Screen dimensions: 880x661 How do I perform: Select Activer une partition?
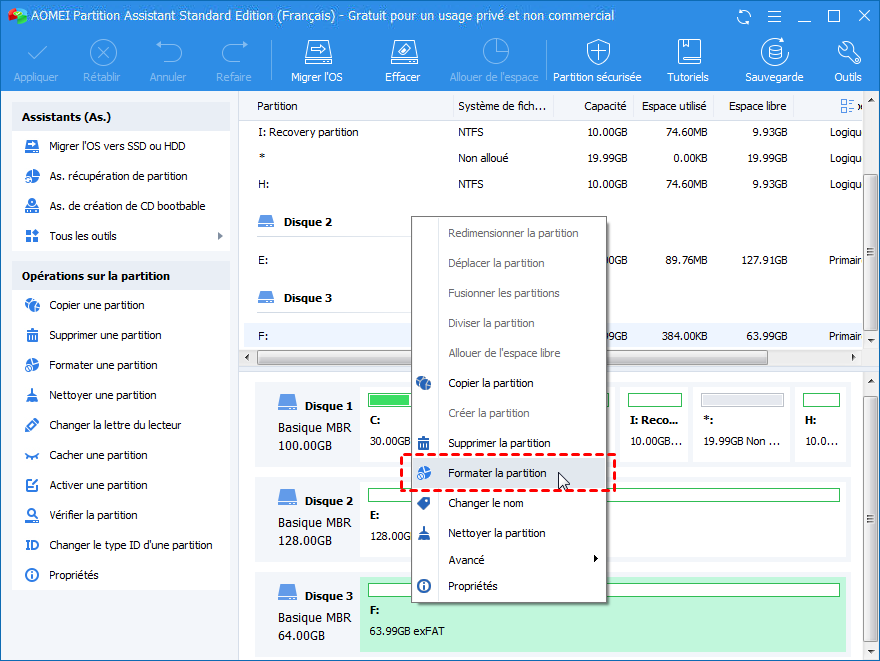tap(98, 485)
